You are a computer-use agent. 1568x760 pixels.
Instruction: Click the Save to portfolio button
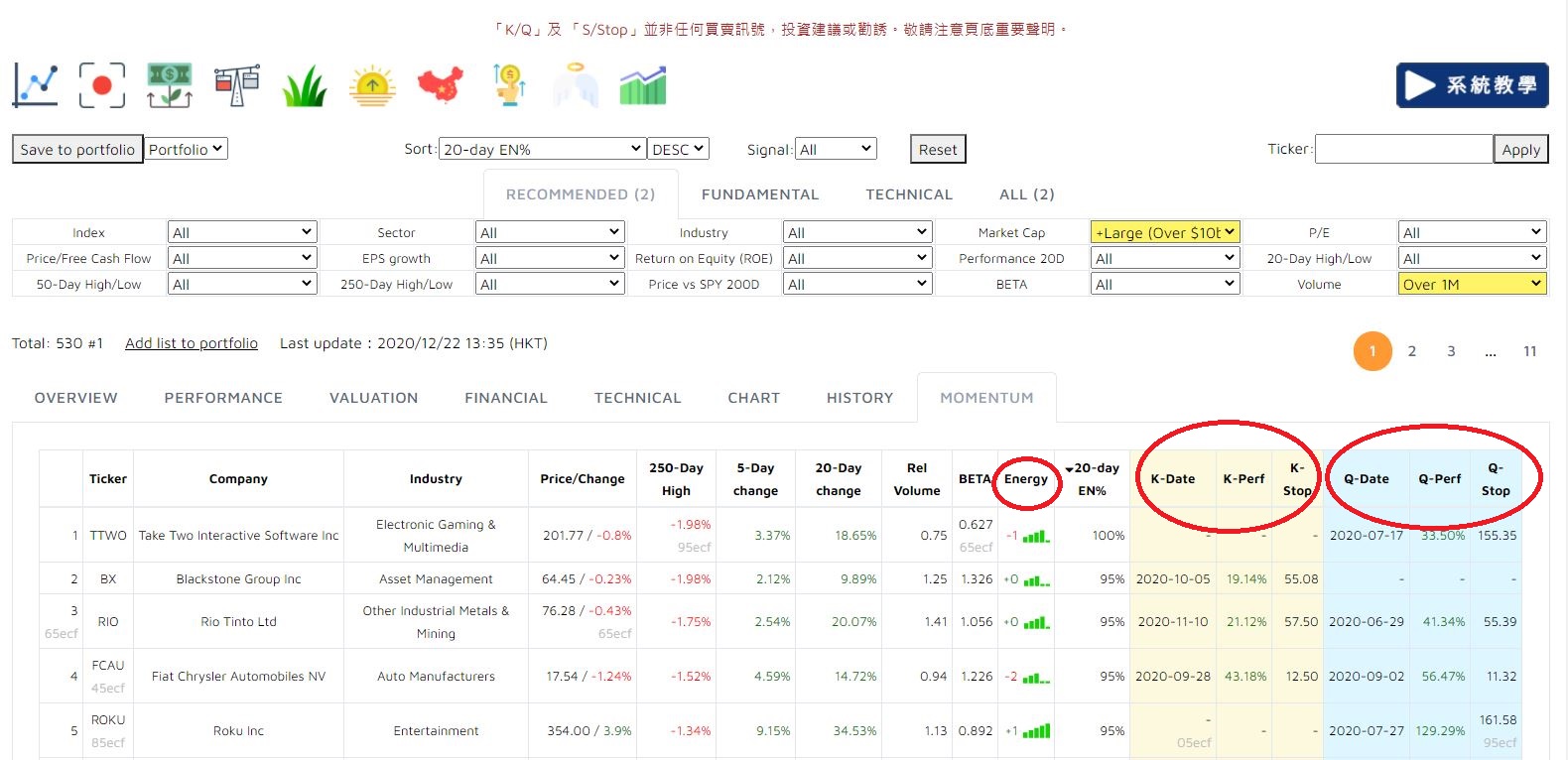[x=77, y=149]
